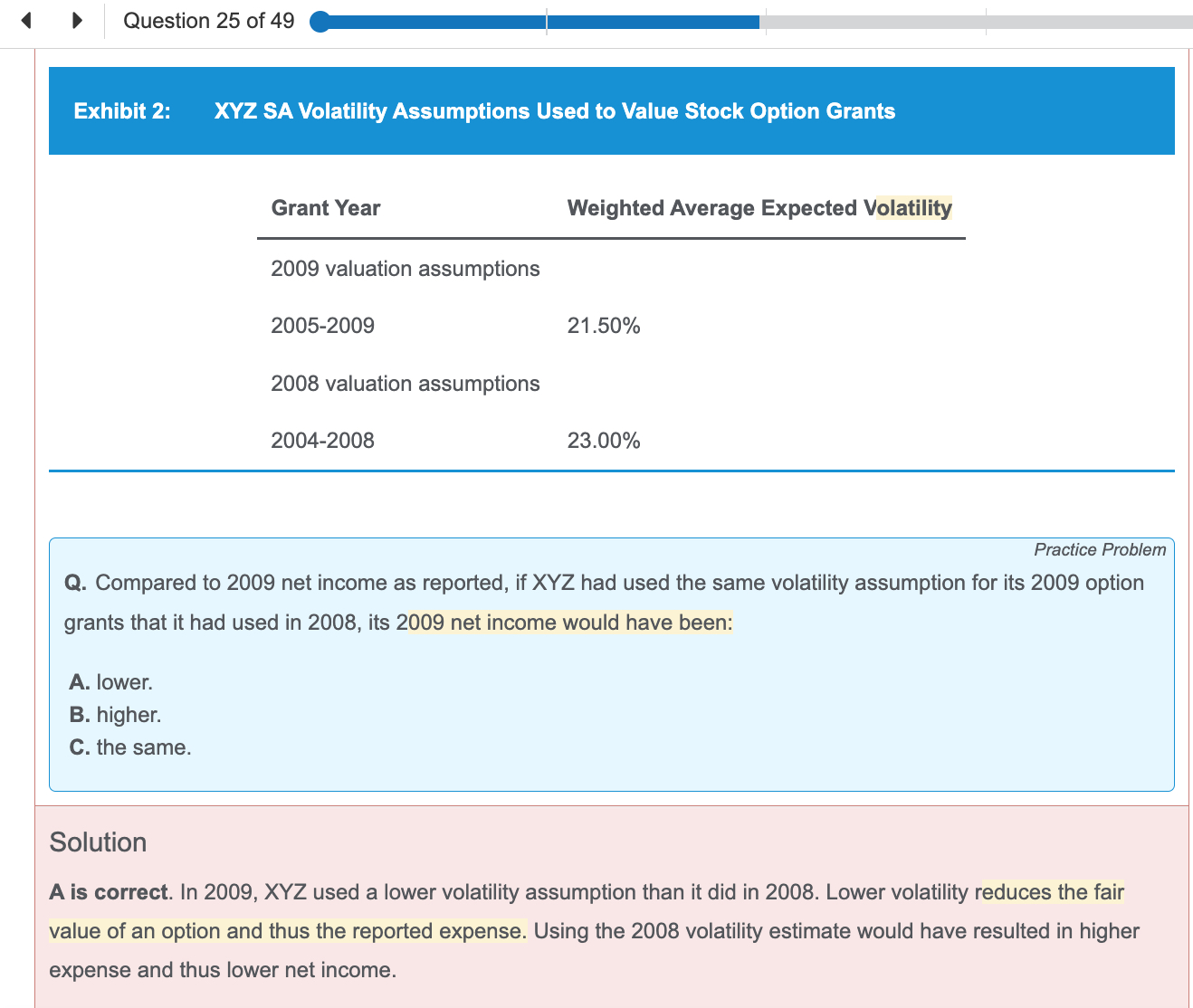Screen dimensions: 1193x1008
Task: Pick answer C. the same
Action: 130,747
